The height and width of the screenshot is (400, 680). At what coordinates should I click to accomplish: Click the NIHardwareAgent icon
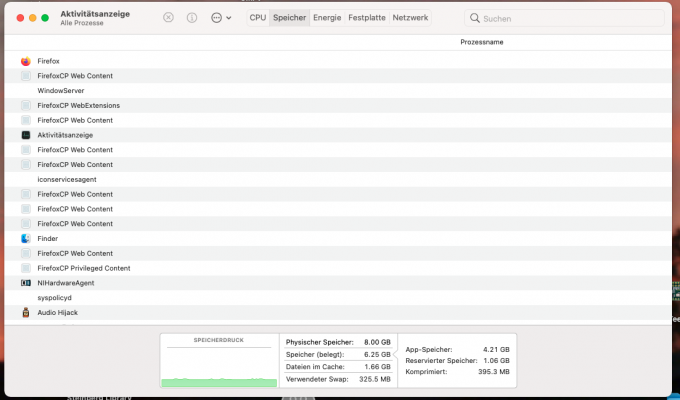26,283
